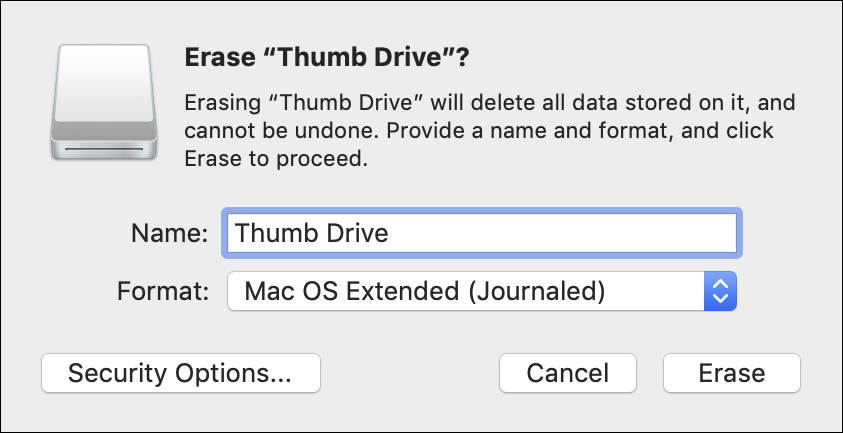Click the Erase "Thumb Drive"? heading
This screenshot has height=433, width=843.
327,58
